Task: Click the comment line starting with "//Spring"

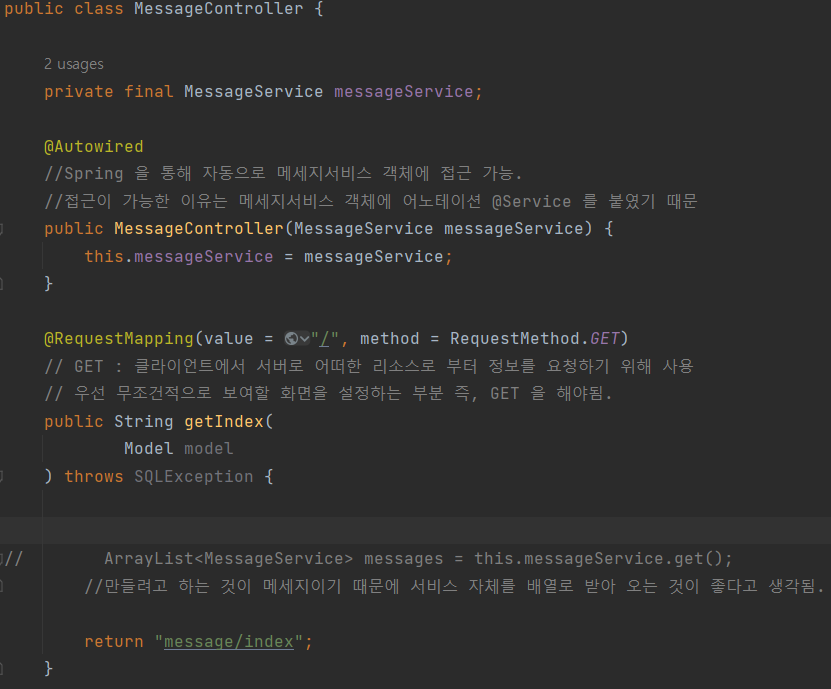Action: pyautogui.click(x=284, y=173)
